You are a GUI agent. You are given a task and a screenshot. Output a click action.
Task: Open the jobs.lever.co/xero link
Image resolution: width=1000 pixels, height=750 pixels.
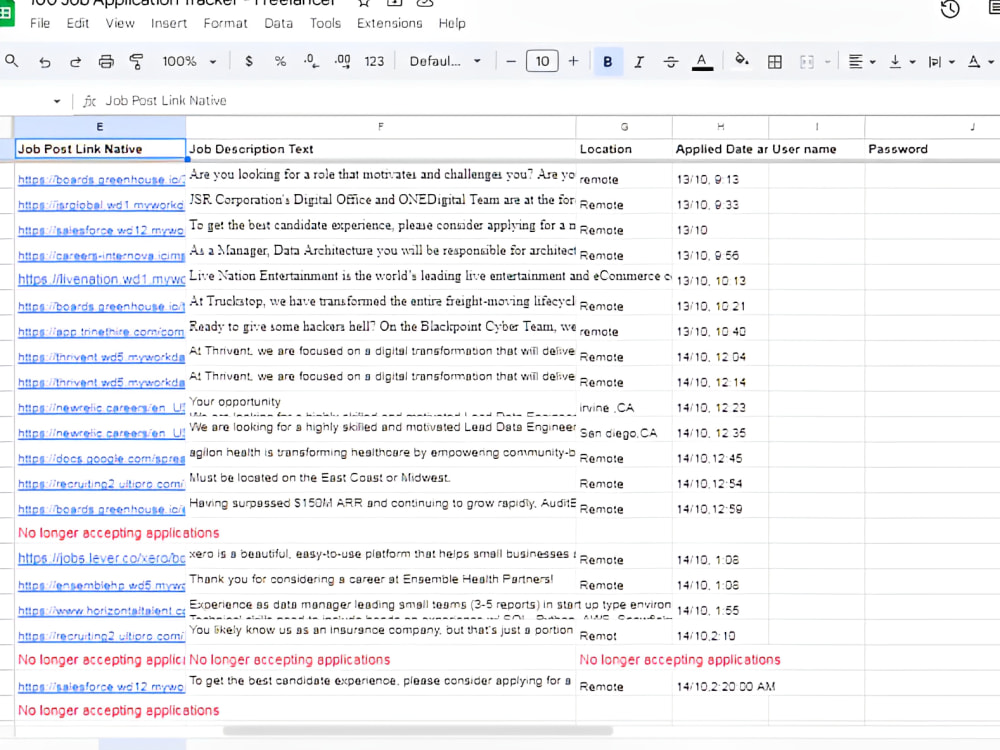point(101,558)
